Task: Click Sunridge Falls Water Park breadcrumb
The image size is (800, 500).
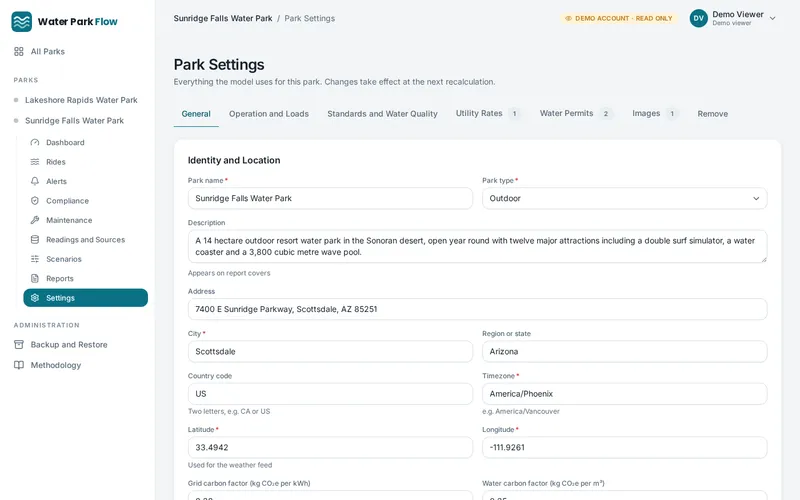Action: click(x=223, y=18)
